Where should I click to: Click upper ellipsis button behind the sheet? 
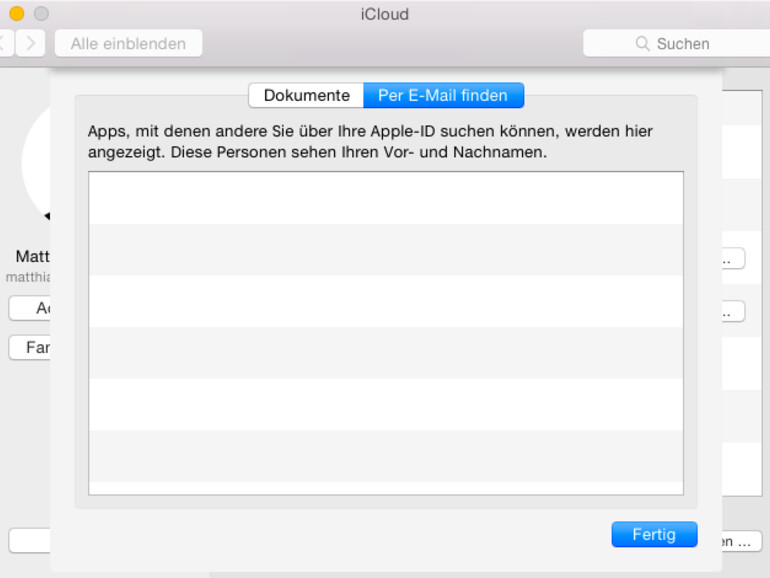pyautogui.click(x=733, y=259)
